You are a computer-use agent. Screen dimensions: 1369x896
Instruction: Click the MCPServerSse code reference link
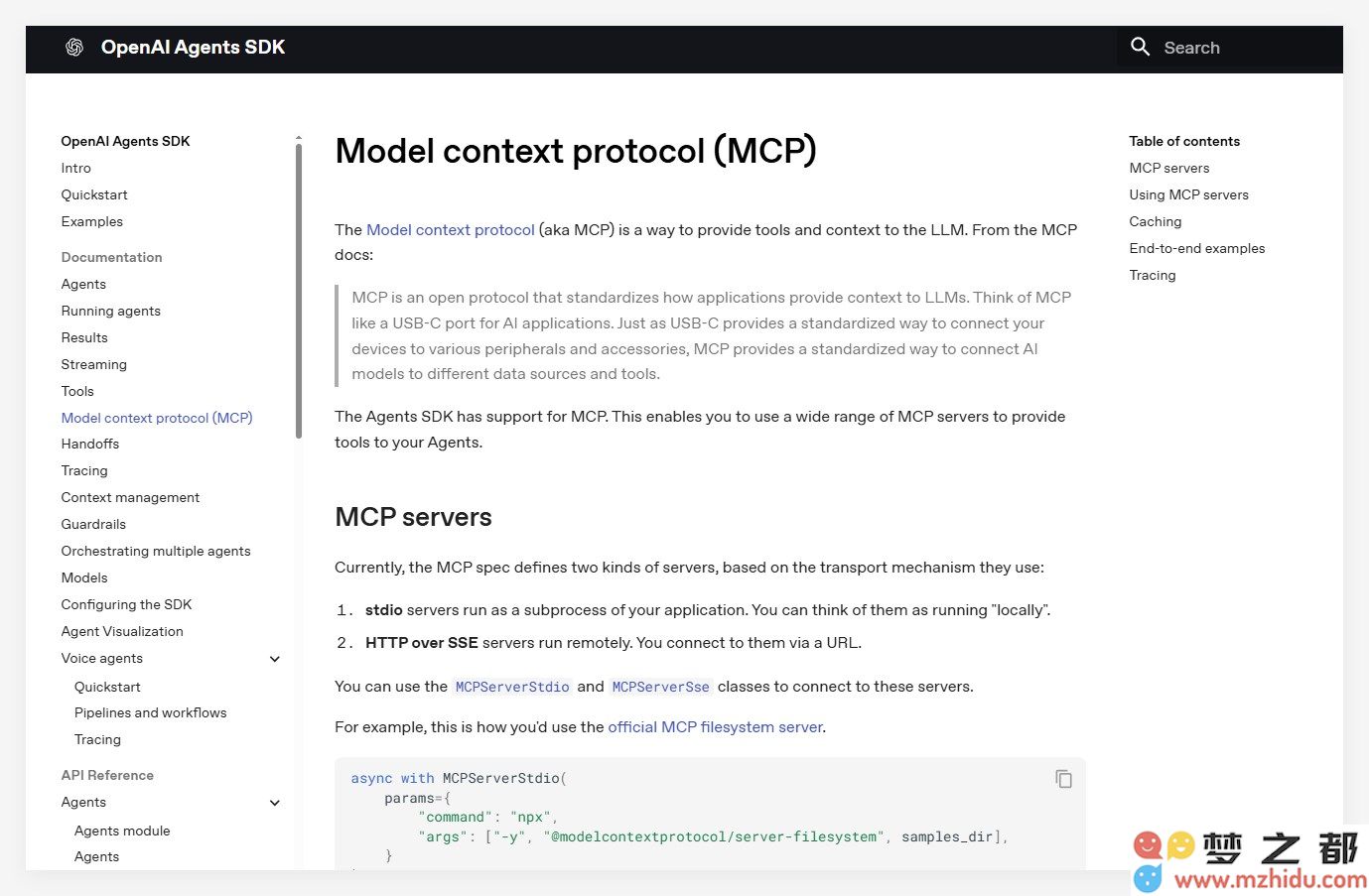click(x=661, y=687)
